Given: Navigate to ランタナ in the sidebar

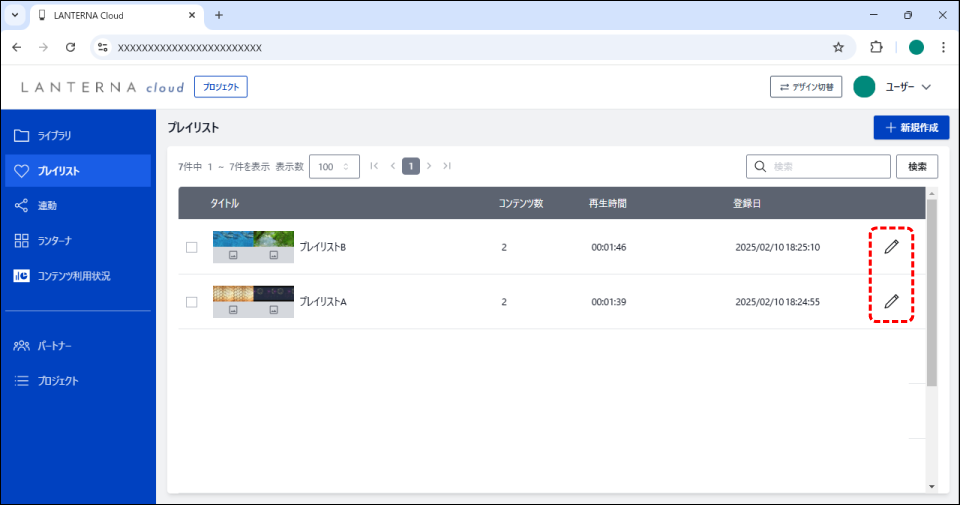Looking at the screenshot, I should [55, 240].
